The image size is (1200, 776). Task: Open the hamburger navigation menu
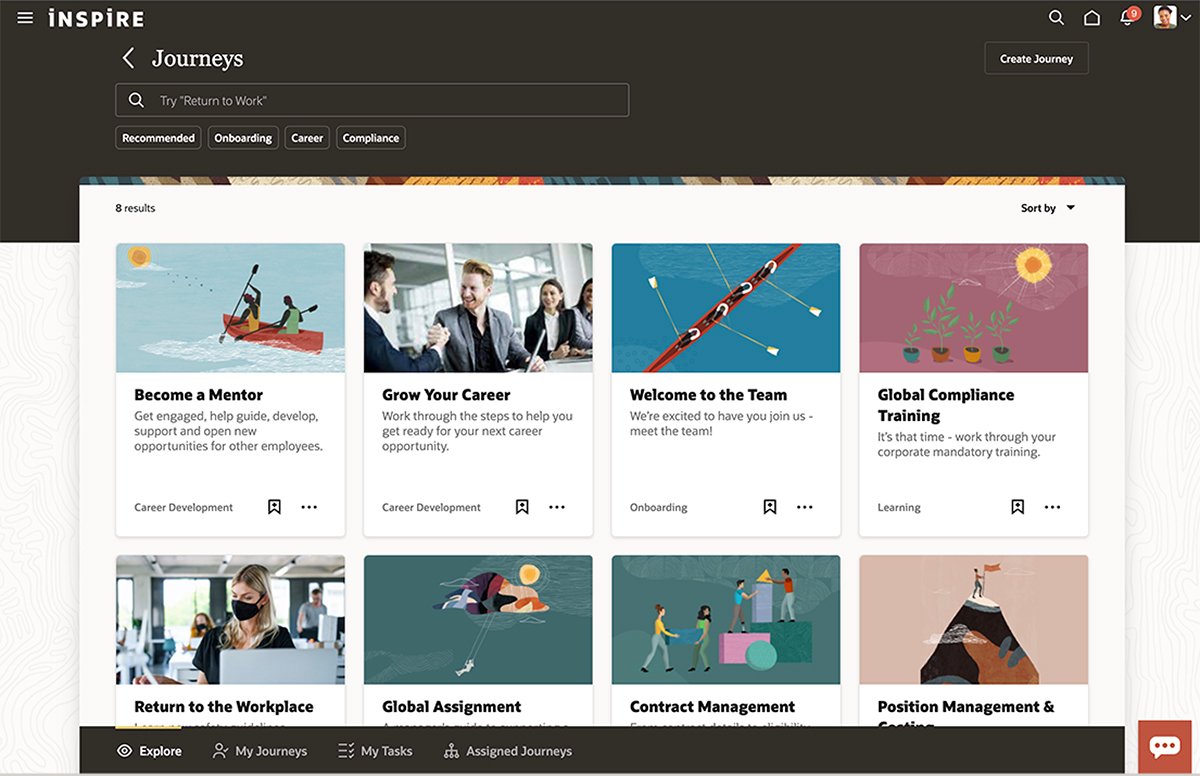[25, 17]
